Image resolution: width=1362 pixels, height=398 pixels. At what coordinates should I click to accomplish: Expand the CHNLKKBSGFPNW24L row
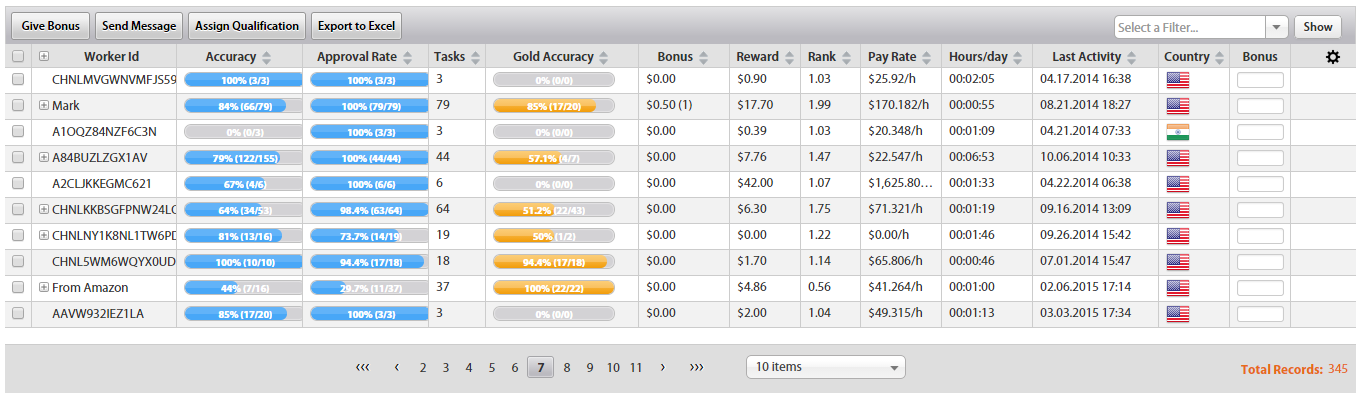point(44,209)
